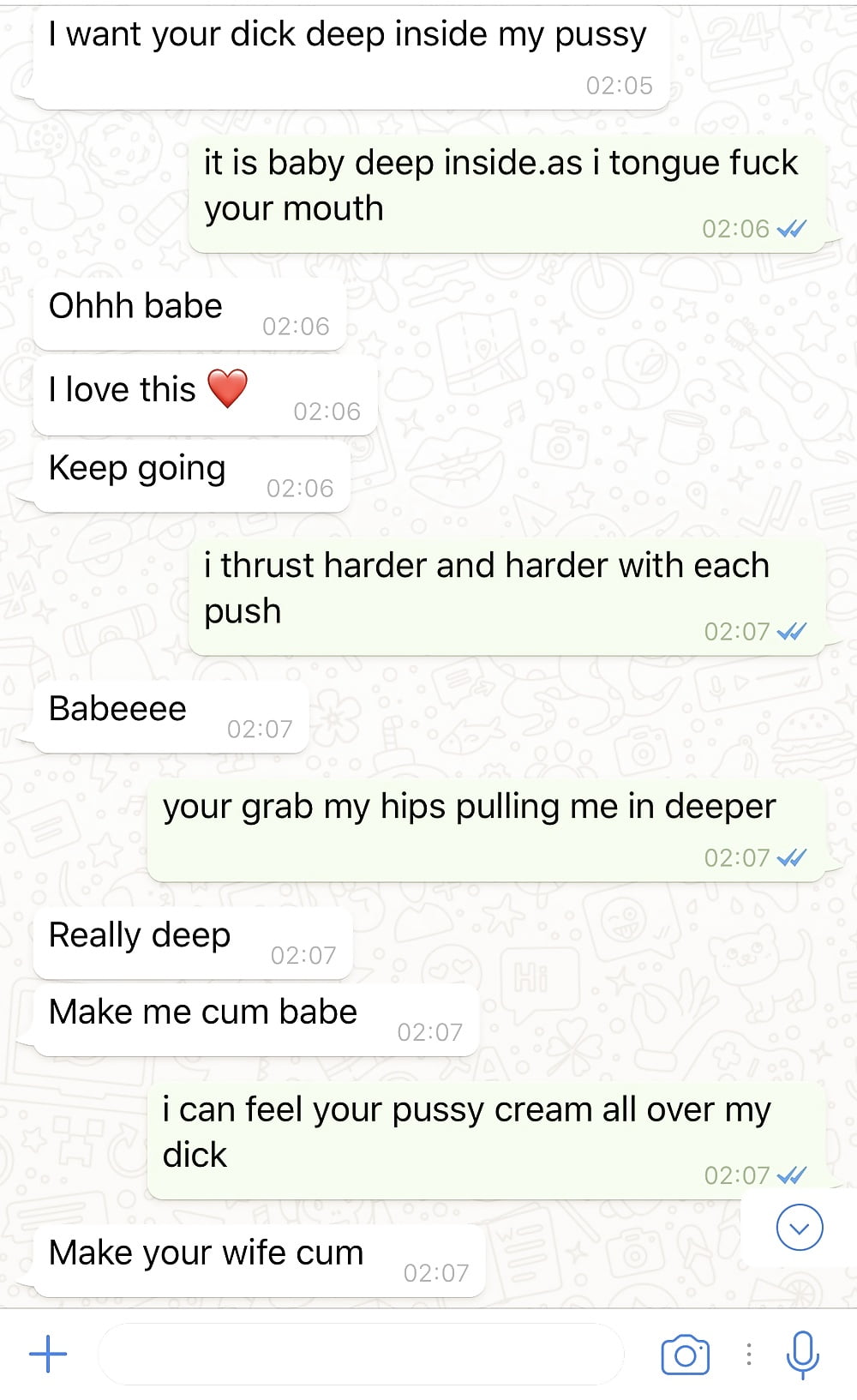Tap the read receipt on the "hips" message

click(x=791, y=858)
